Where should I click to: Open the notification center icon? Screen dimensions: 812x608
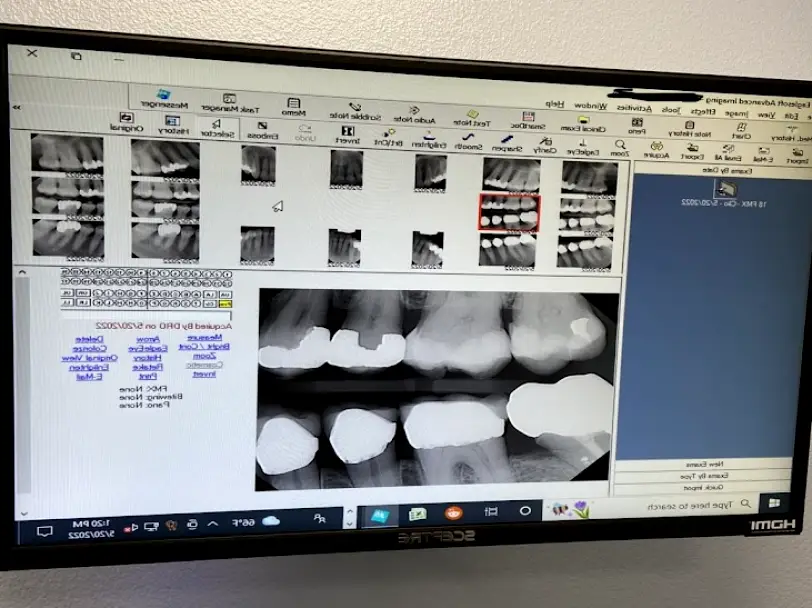point(45,531)
